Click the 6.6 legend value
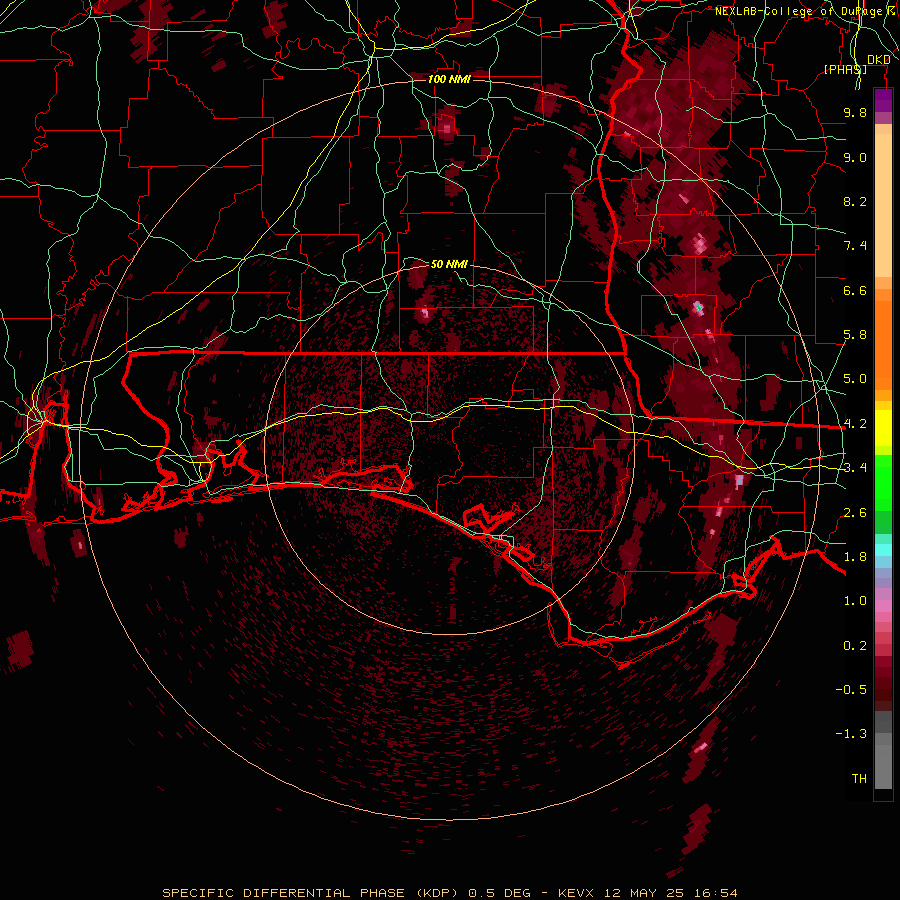The height and width of the screenshot is (900, 900). tap(855, 290)
